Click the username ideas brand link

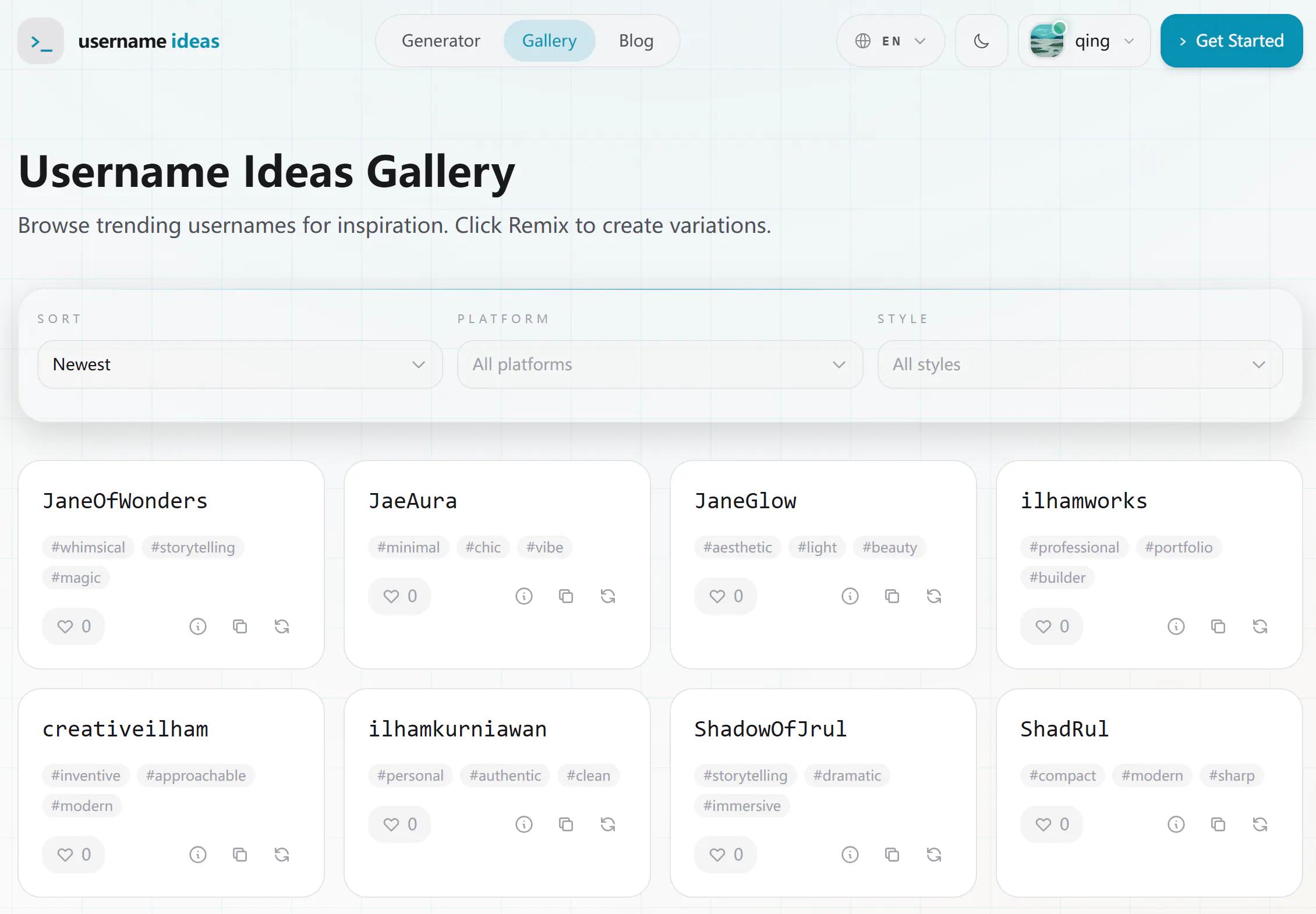point(148,41)
